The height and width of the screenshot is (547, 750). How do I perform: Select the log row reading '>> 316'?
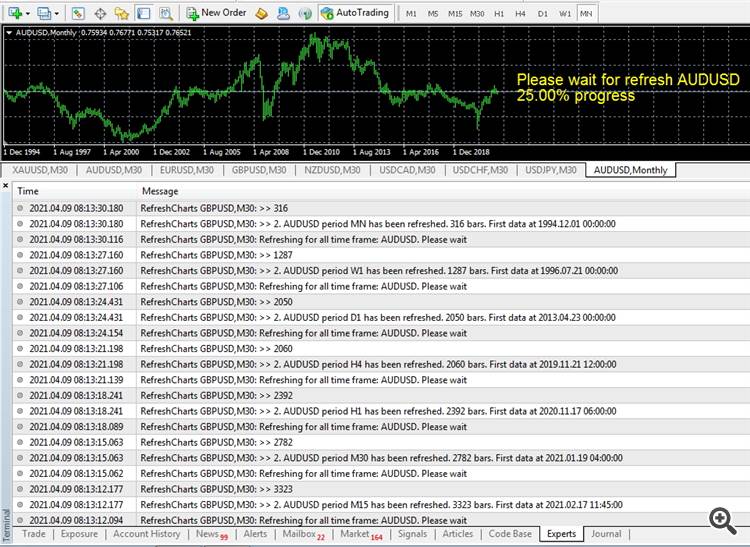[x=381, y=208]
